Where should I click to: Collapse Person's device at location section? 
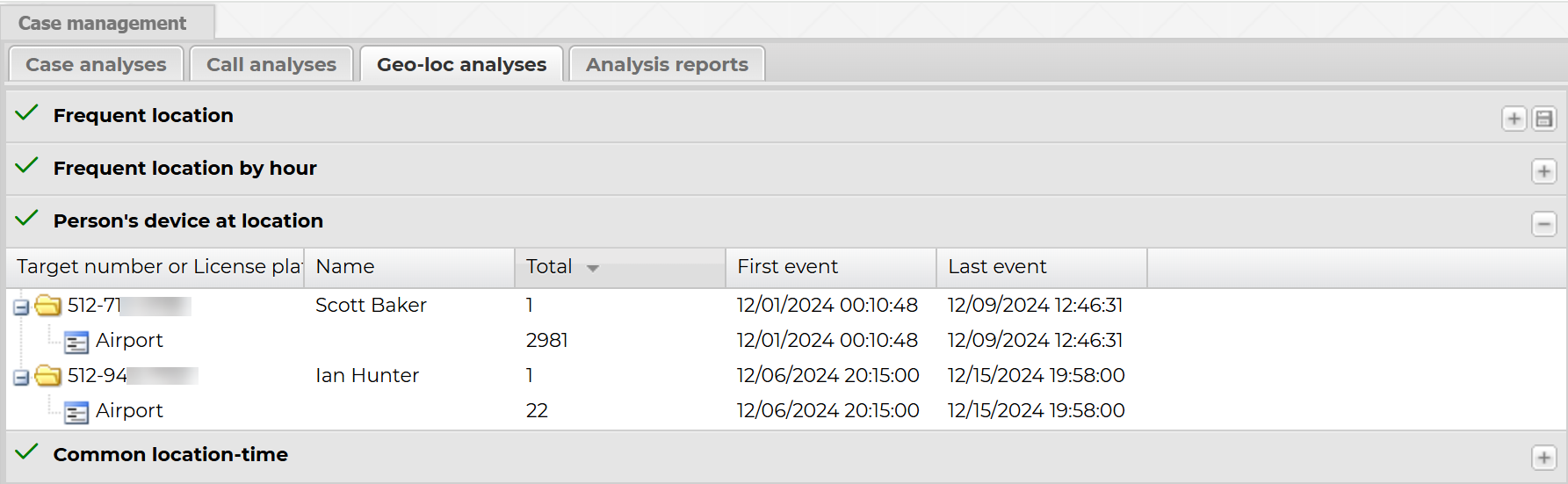click(x=1543, y=224)
